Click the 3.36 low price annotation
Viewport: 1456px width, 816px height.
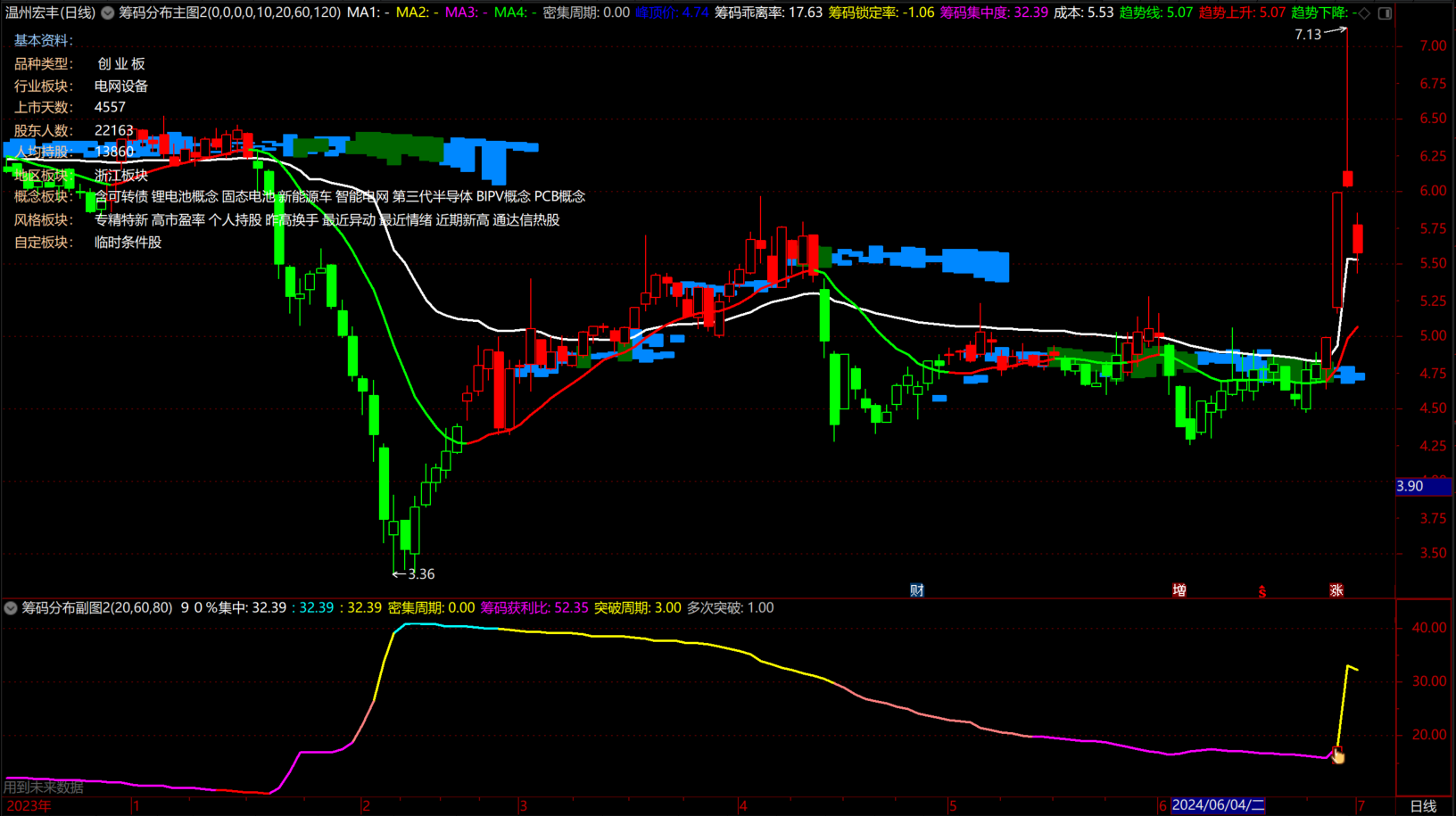421,574
